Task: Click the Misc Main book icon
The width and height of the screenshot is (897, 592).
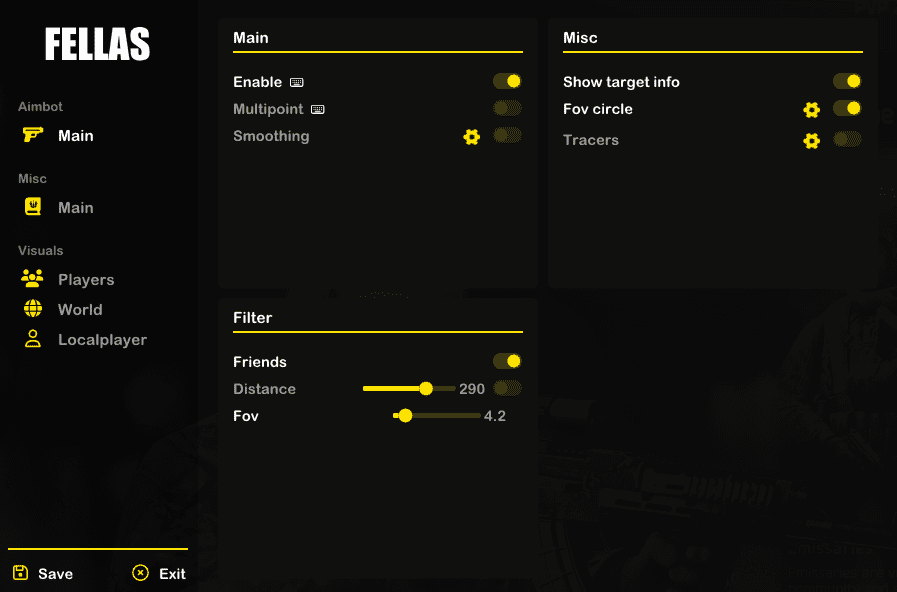Action: click(33, 206)
